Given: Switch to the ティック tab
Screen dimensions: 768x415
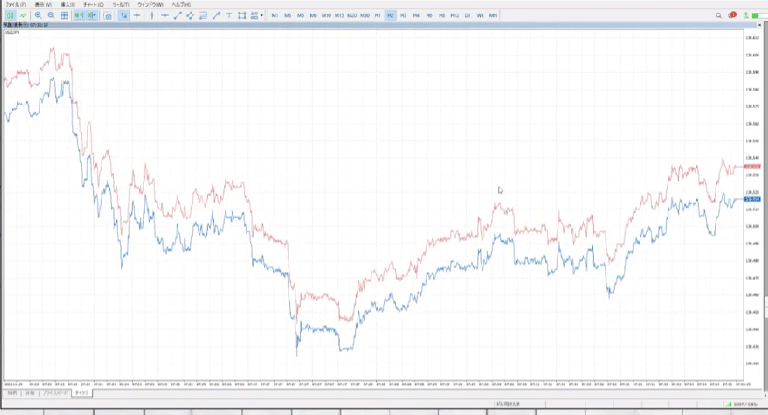Looking at the screenshot, I should click(81, 393).
